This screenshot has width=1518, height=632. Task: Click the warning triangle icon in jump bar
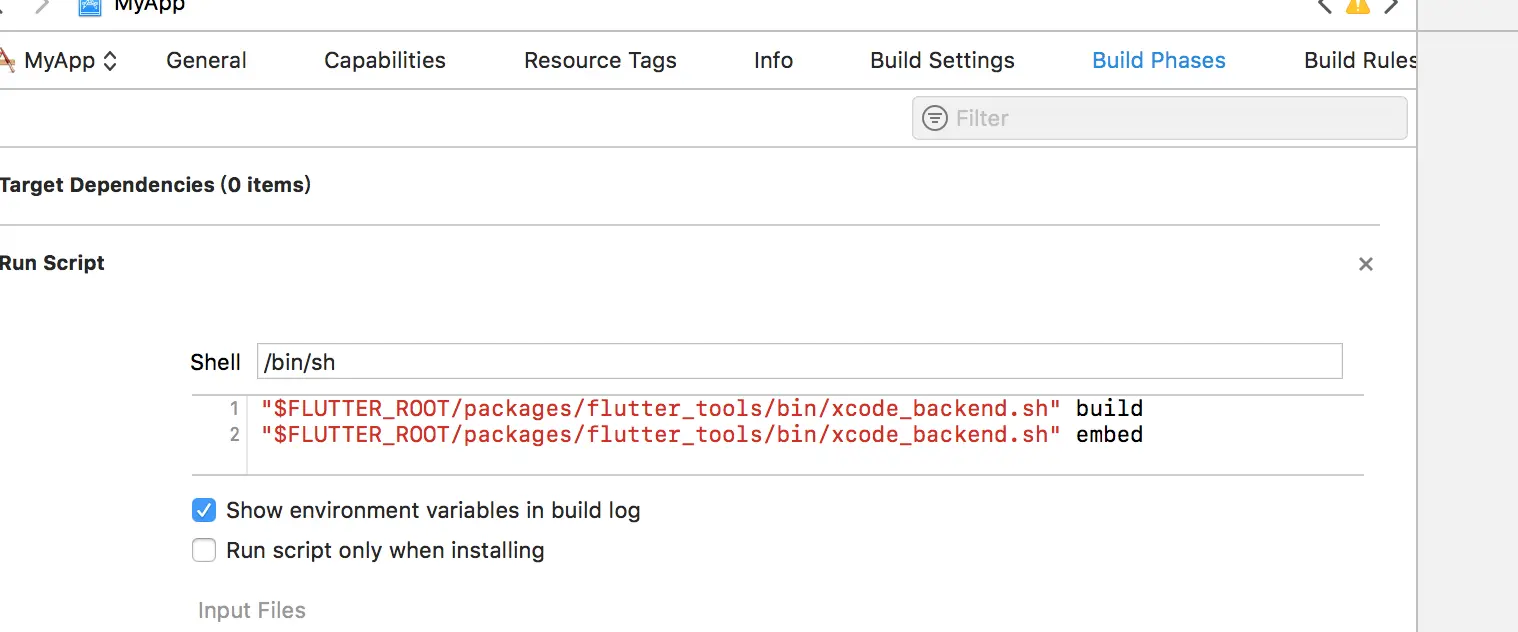tap(1357, 6)
